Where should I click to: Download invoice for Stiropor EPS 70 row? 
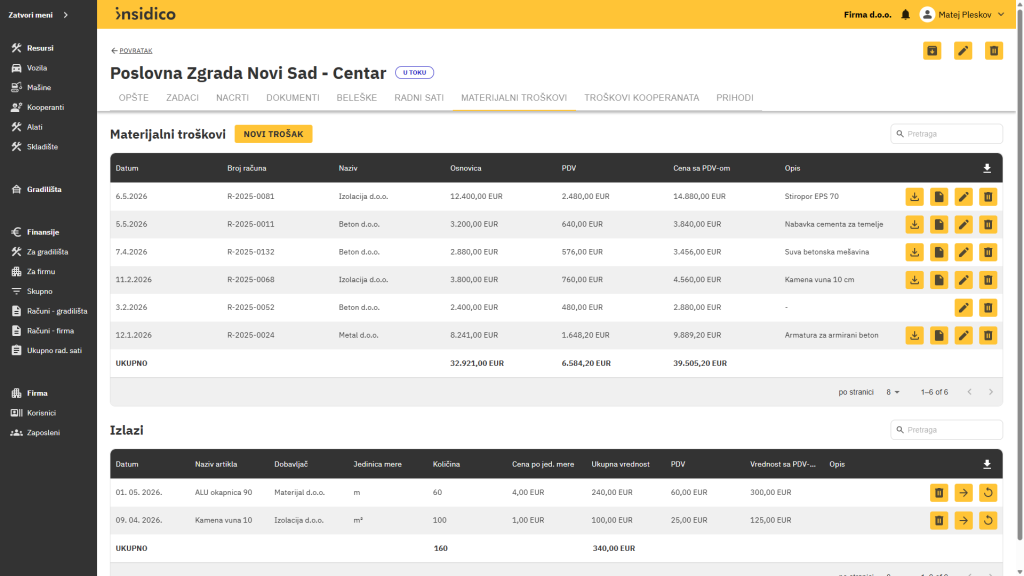(x=914, y=197)
